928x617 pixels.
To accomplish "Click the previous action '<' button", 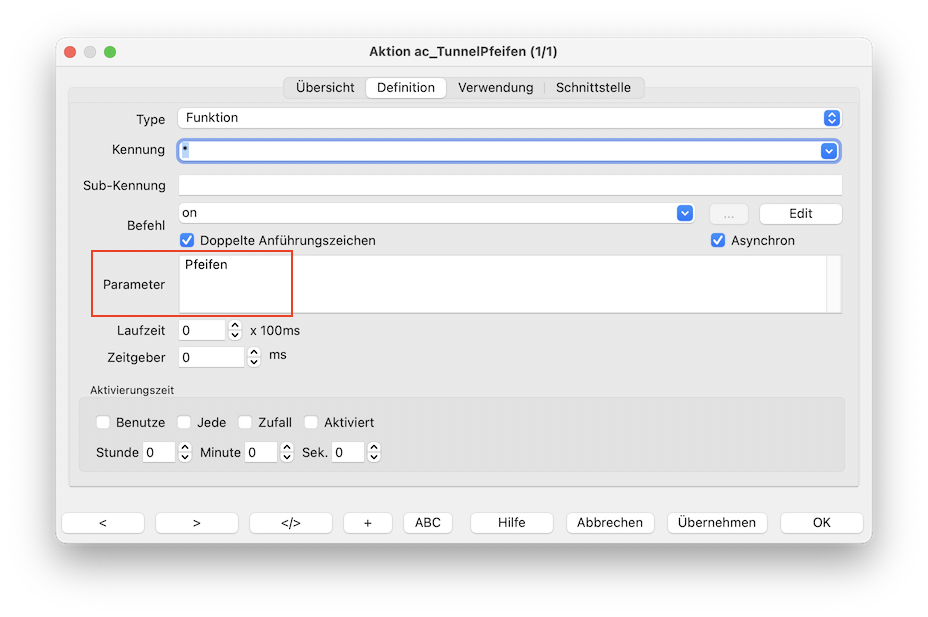I will point(103,523).
